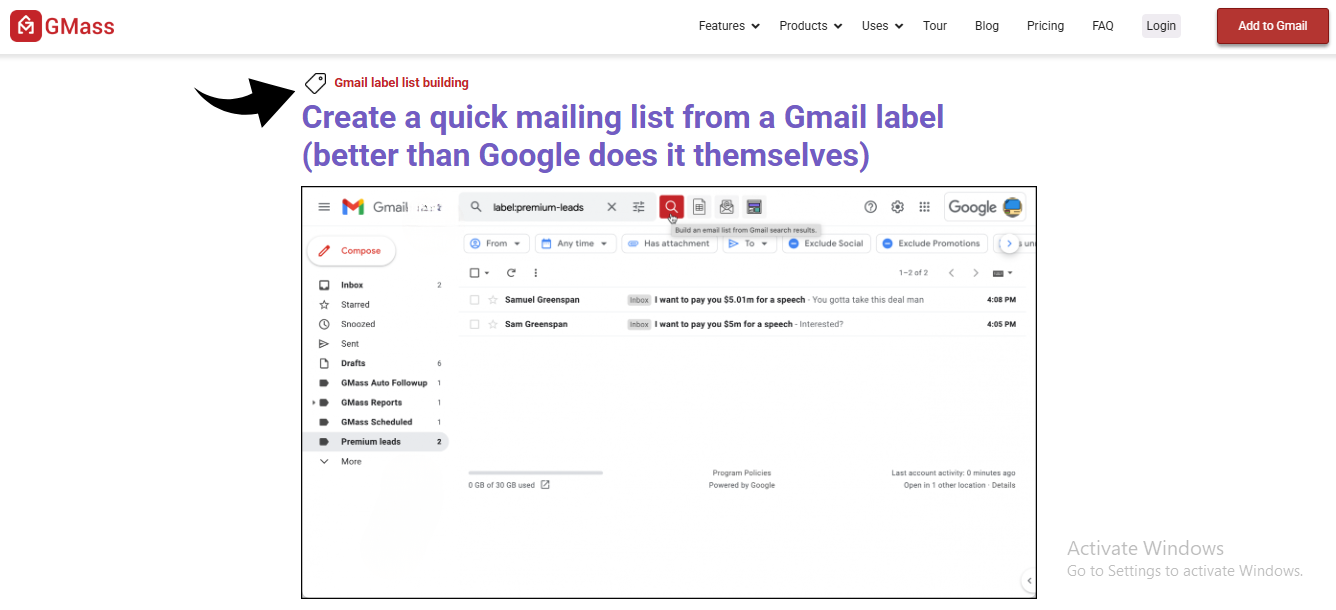Viewport: 1336px width, 610px height.
Task: Open storage details external link icon
Action: point(545,485)
